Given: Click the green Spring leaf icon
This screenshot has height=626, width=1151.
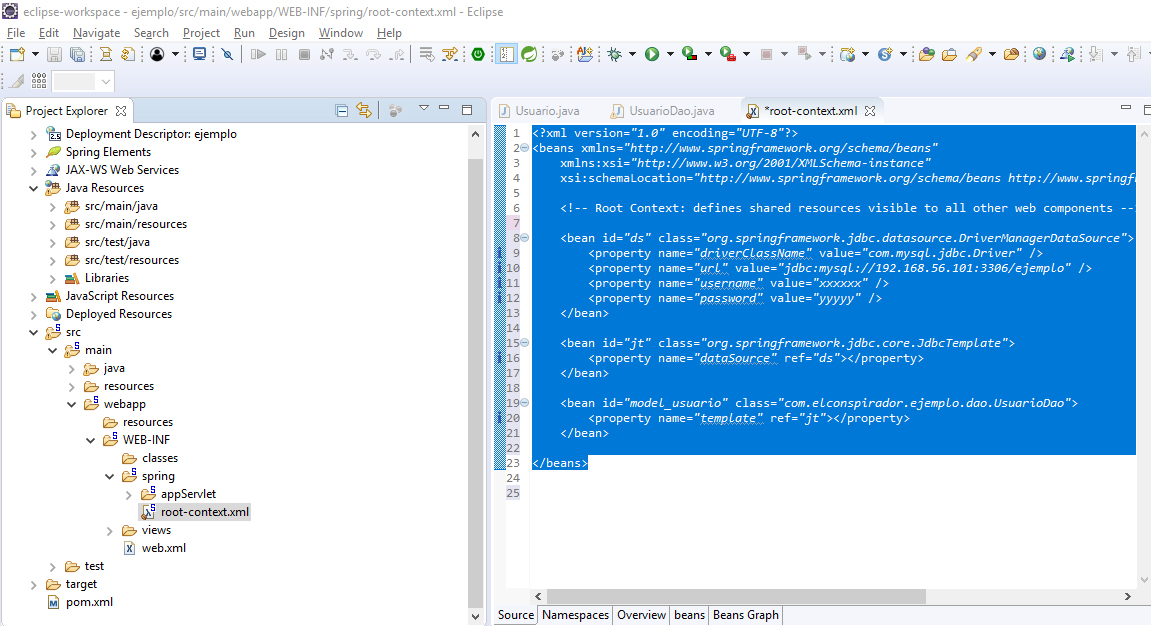Looking at the screenshot, I should [529, 54].
